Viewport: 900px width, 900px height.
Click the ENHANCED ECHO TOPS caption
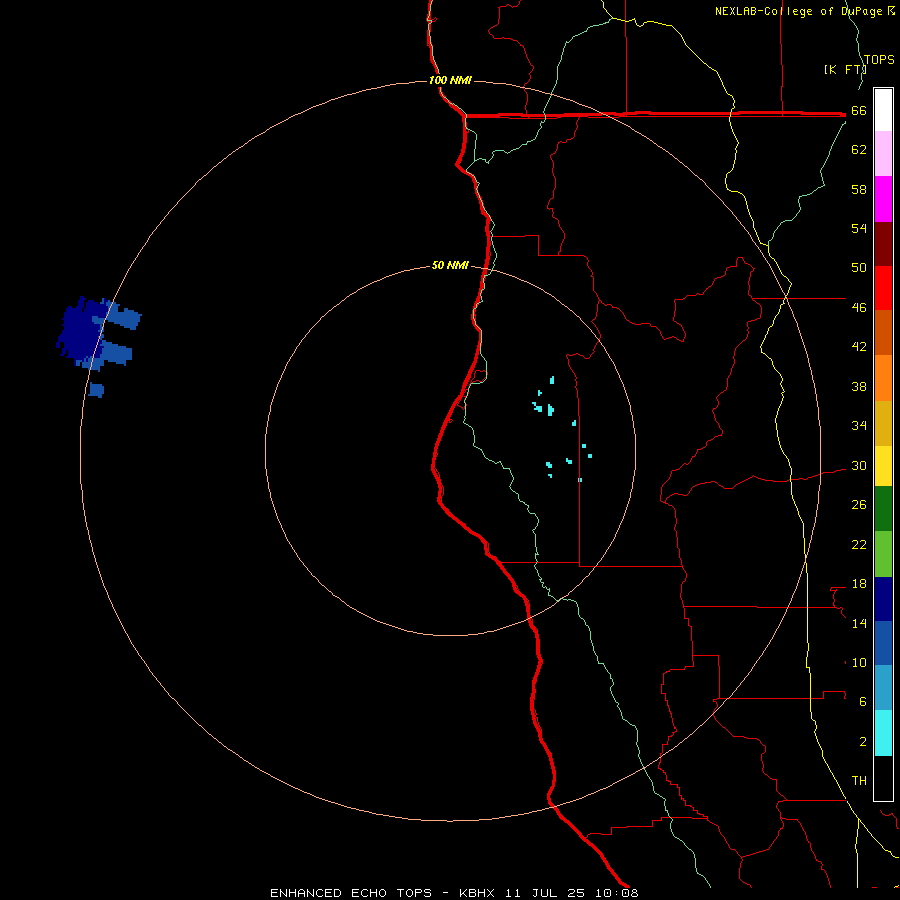pos(351,893)
